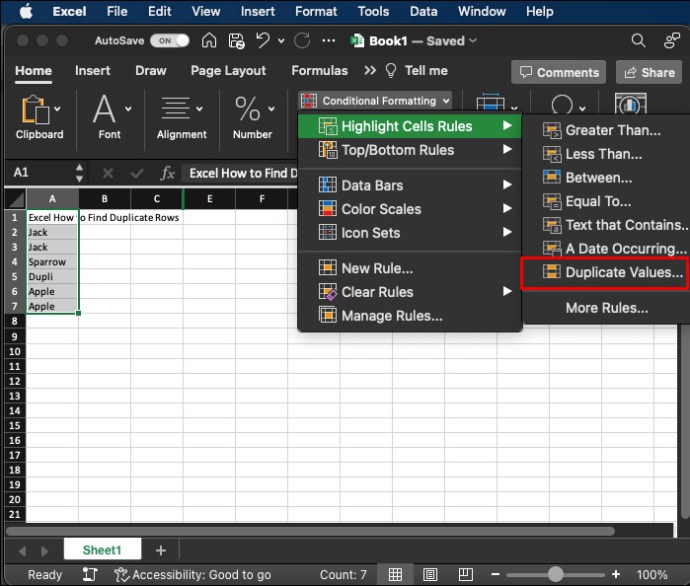Expand the Clipboard dropdown arrow
This screenshot has height=586, width=690.
57,108
